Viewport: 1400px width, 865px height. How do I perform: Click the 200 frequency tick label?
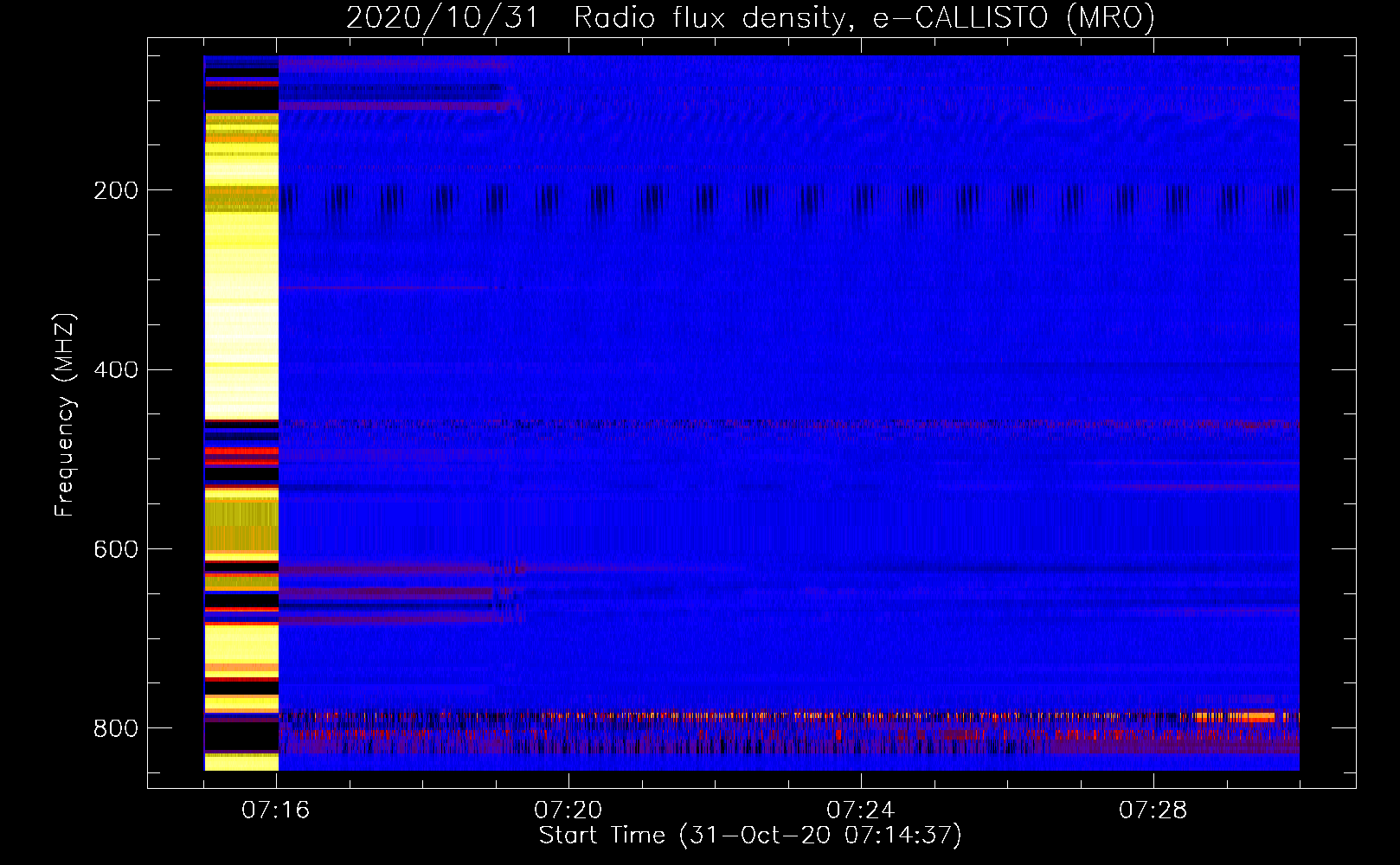pyautogui.click(x=115, y=190)
